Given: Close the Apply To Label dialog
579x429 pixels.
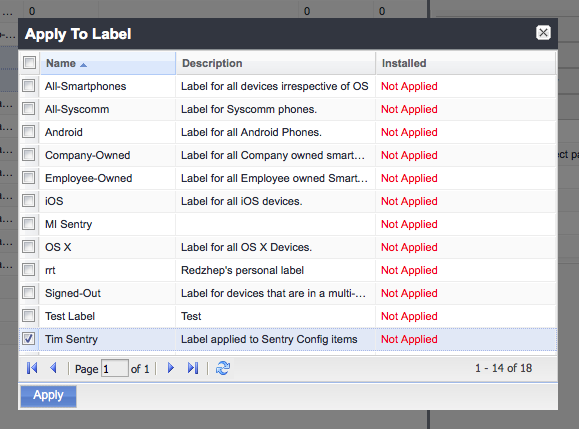Looking at the screenshot, I should [x=543, y=33].
